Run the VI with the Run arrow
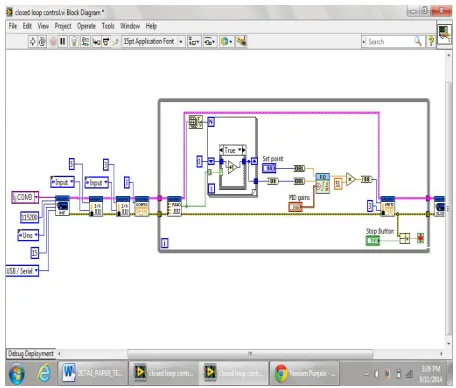 [32, 42]
